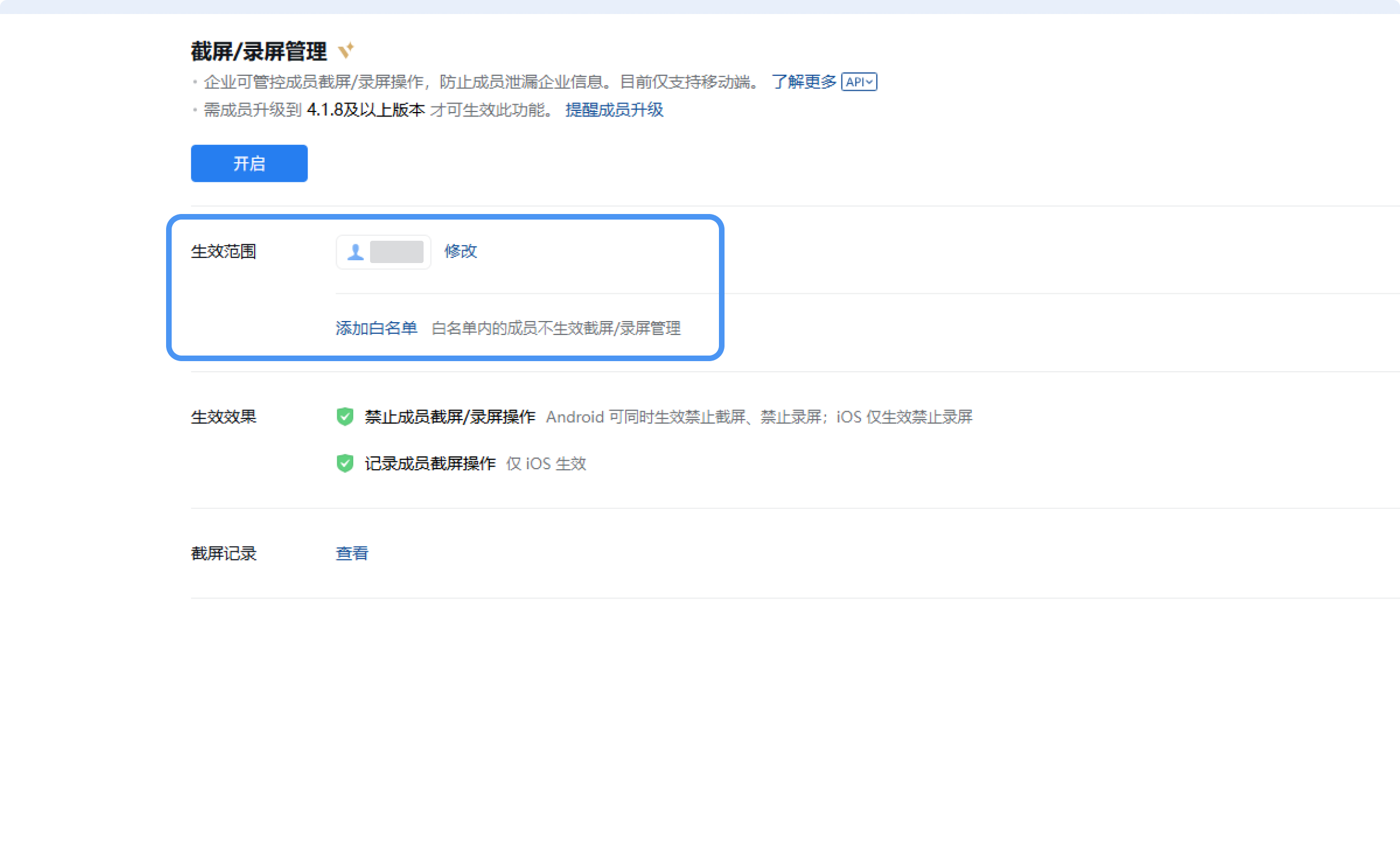Image resolution: width=1400 pixels, height=856 pixels.
Task: Click the 提醒成员升级 link
Action: click(614, 110)
